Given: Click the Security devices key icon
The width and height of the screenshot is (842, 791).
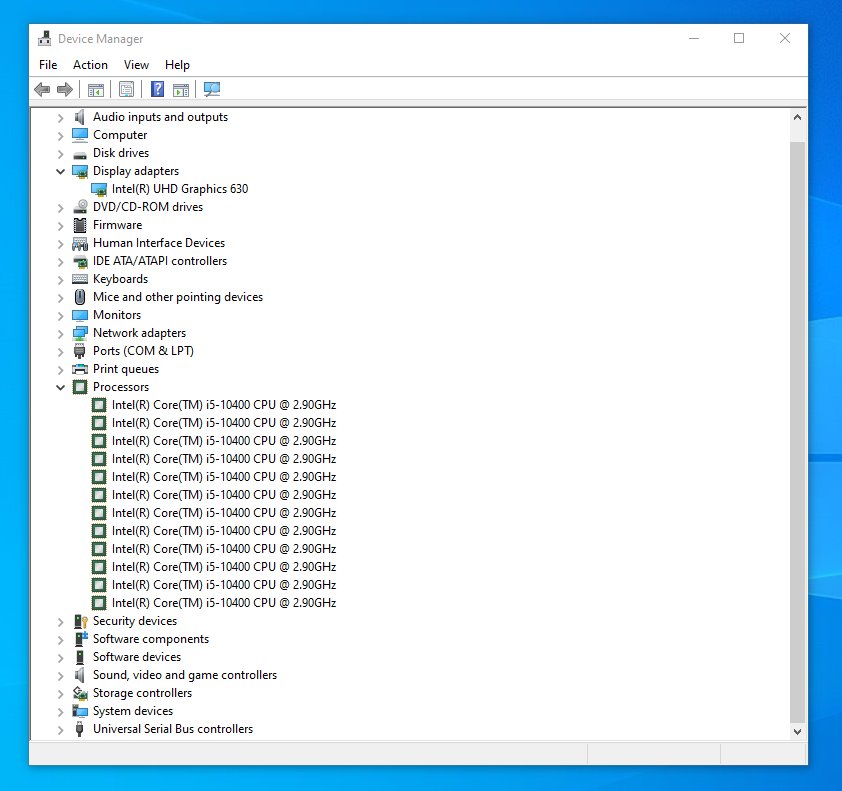Looking at the screenshot, I should 81,621.
